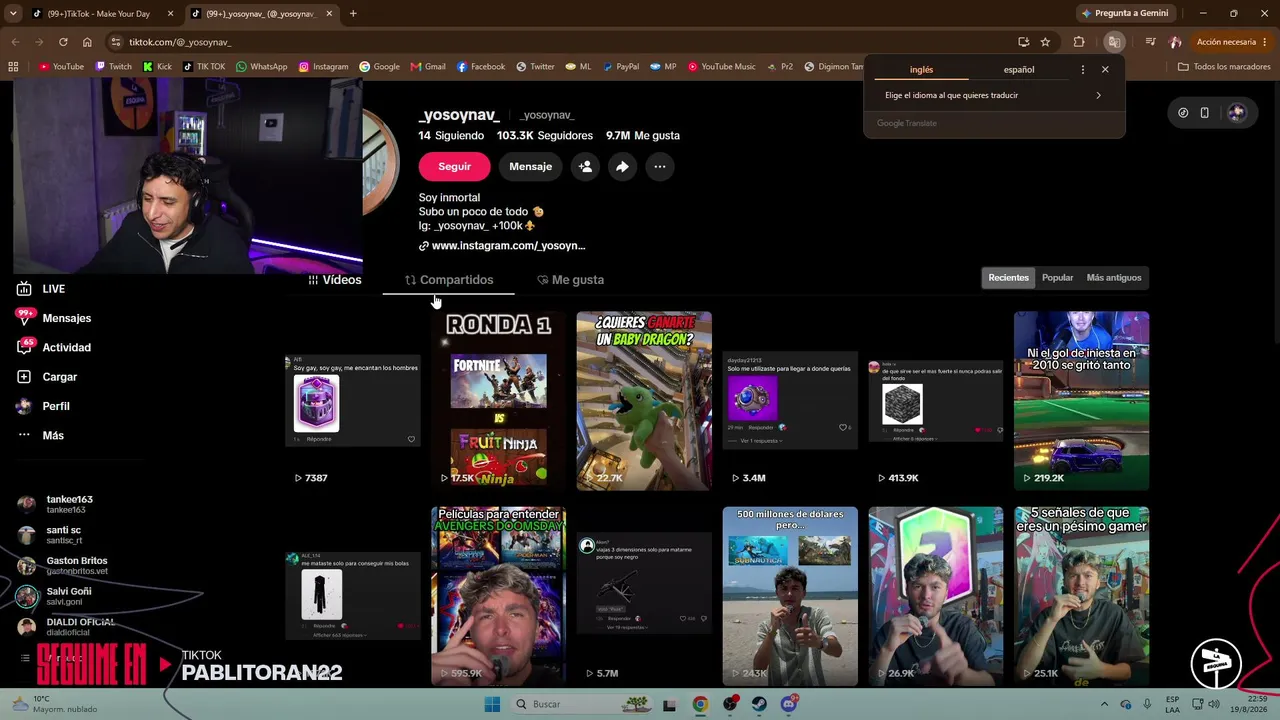The image size is (1280, 720).
Task: Open the Todos los marcadores folder
Action: (1224, 67)
